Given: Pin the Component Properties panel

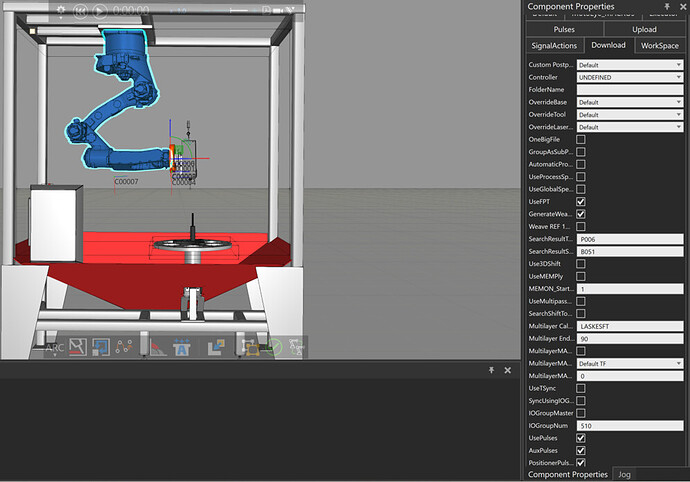Looking at the screenshot, I should coord(667,6).
